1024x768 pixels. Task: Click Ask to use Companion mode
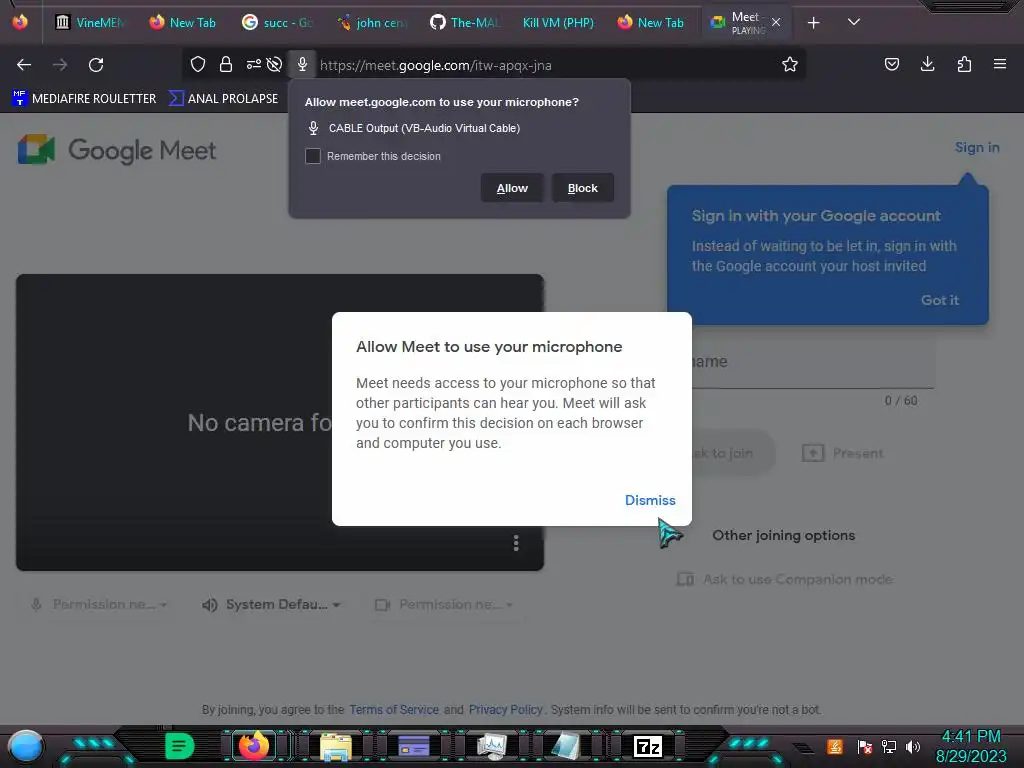(785, 579)
